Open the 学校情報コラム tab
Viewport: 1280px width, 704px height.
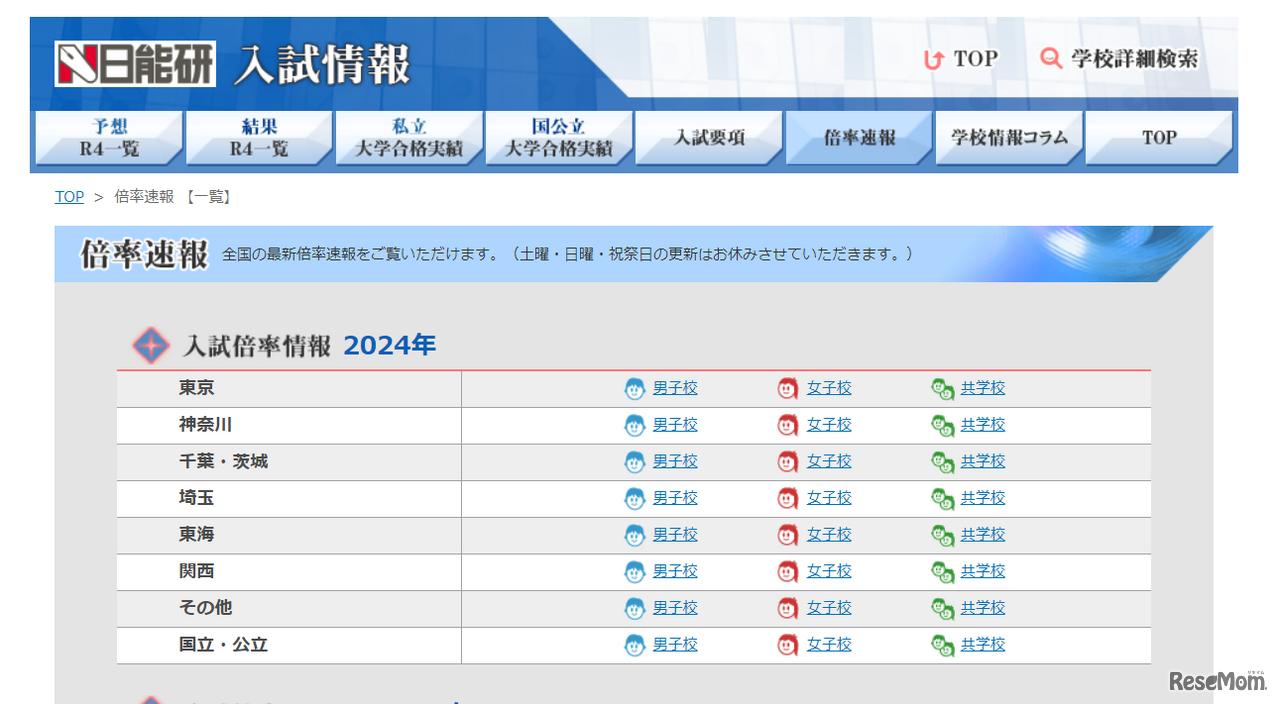pos(1009,138)
